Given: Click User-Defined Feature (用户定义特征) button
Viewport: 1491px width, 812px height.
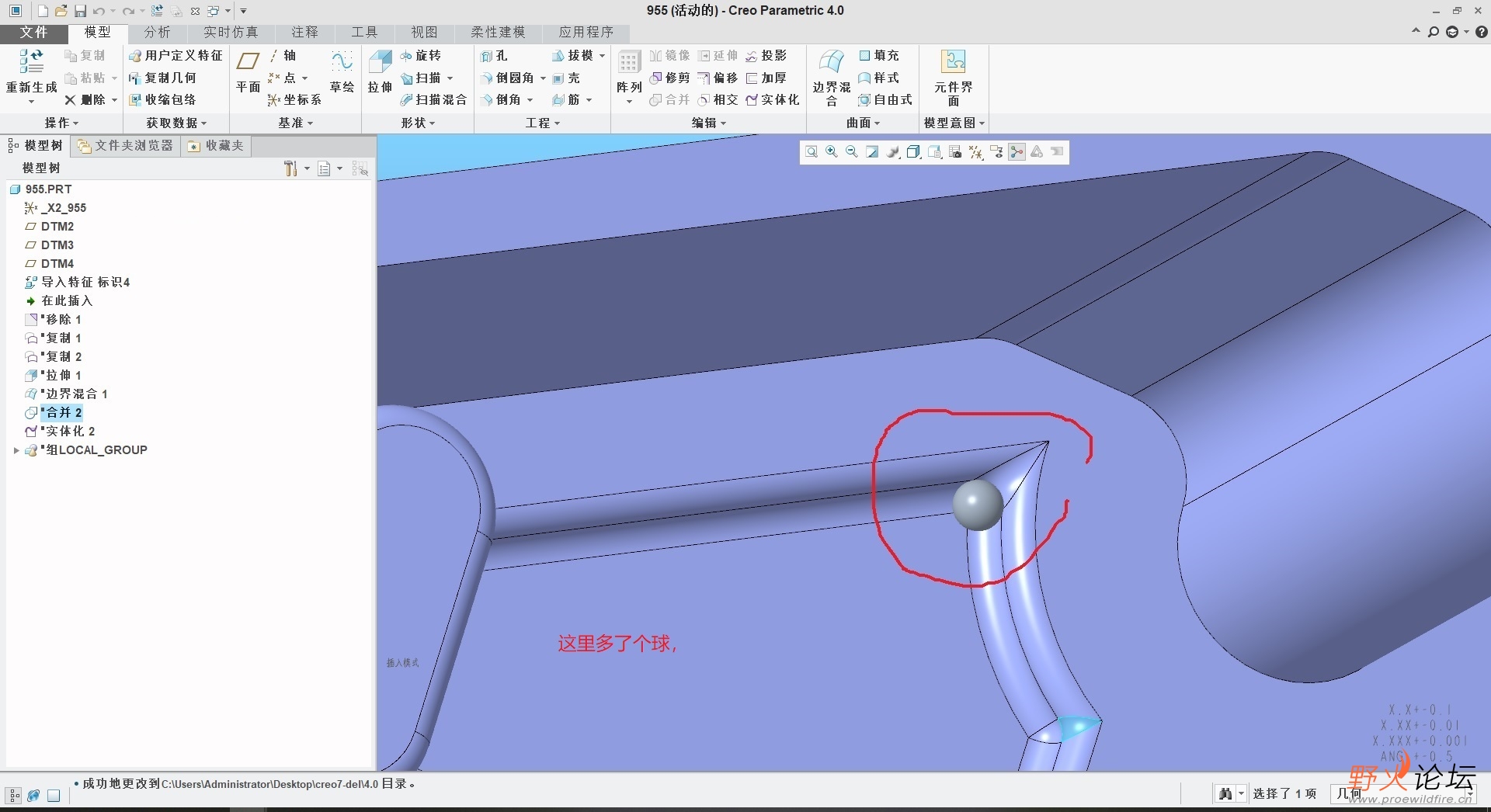Looking at the screenshot, I should [176, 56].
